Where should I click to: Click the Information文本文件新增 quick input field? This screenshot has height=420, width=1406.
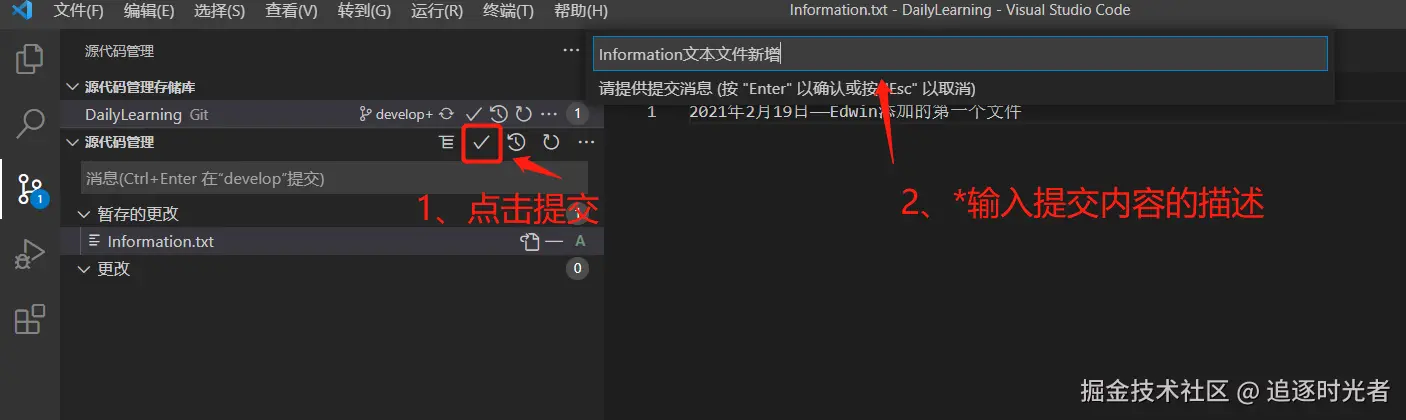click(x=960, y=55)
